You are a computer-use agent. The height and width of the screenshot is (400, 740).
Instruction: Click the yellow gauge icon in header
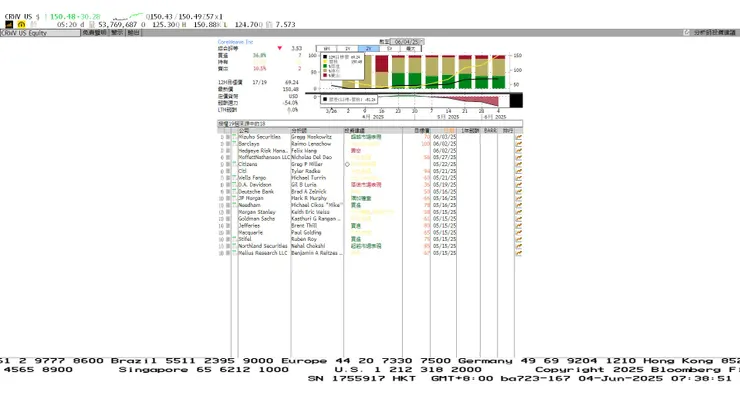(21, 24)
